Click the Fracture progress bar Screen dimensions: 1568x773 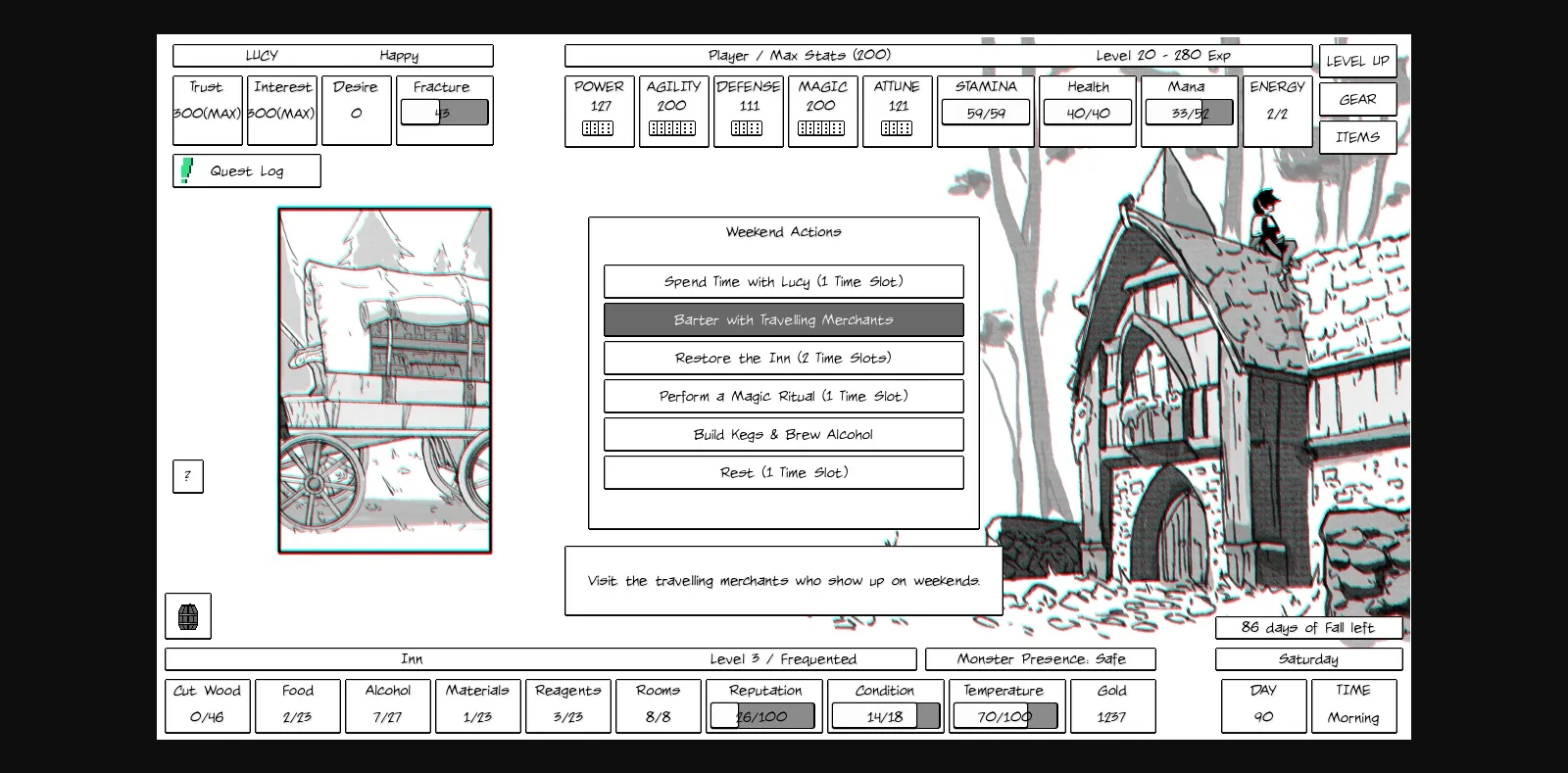click(444, 113)
